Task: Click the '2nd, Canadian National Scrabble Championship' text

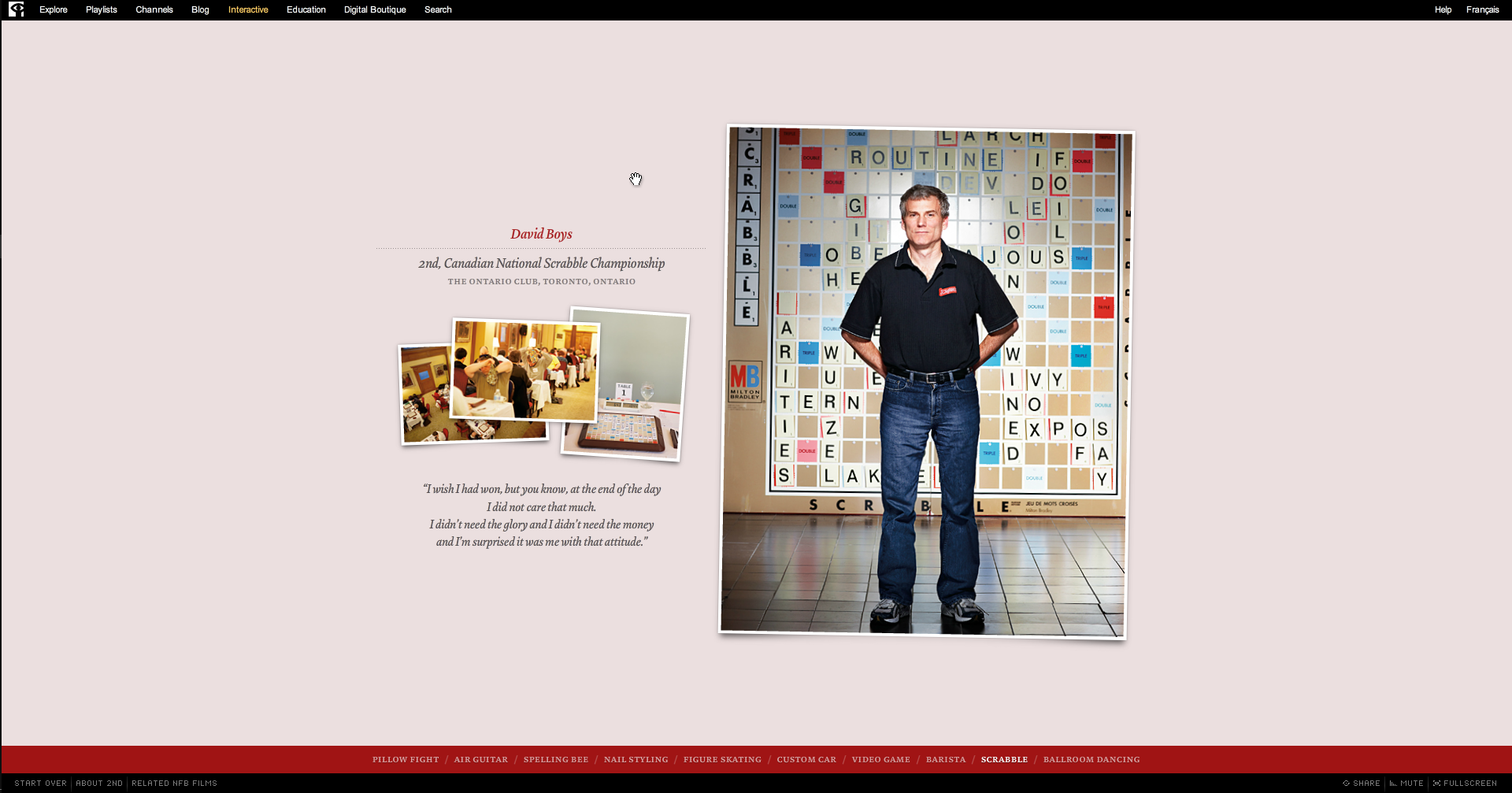Action: coord(542,263)
